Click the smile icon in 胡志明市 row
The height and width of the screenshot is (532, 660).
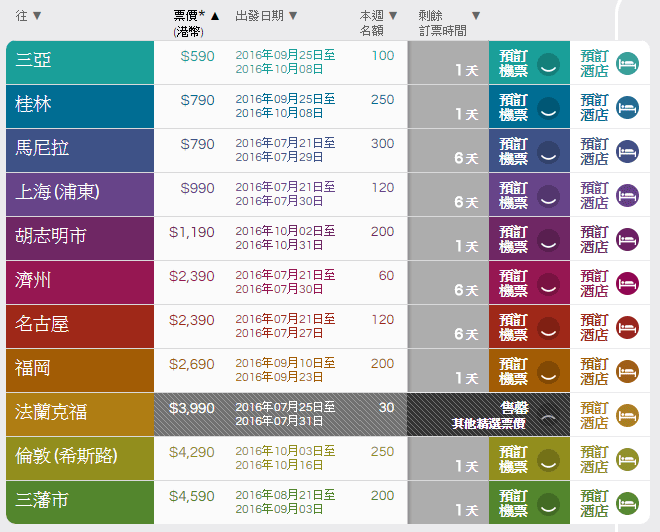(547, 239)
